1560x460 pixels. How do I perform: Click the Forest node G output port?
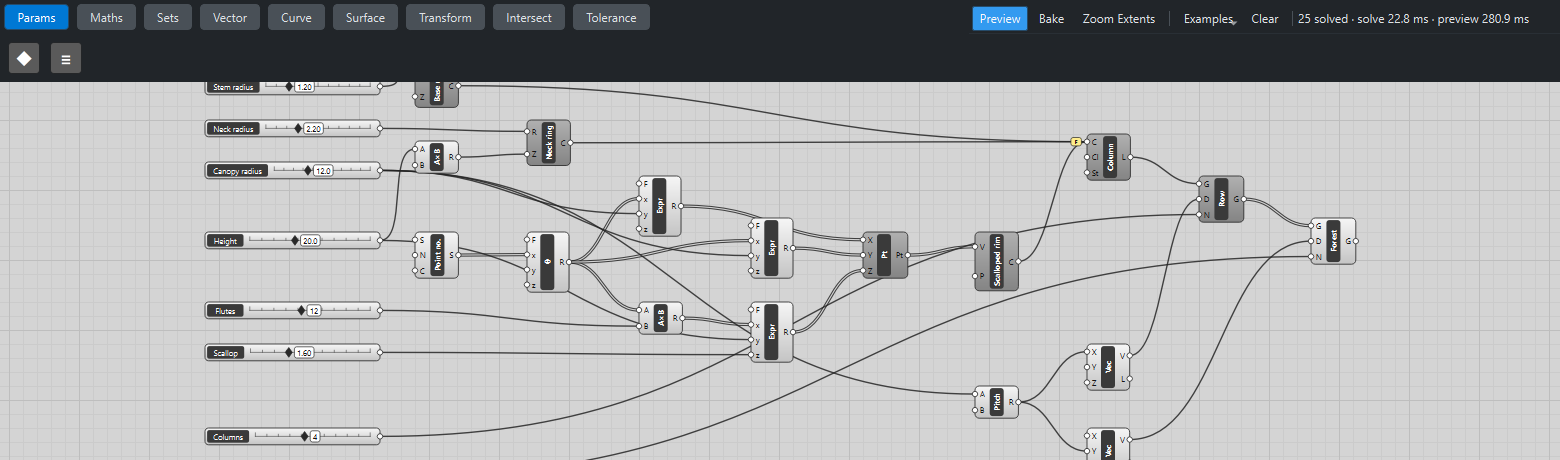point(1356,241)
